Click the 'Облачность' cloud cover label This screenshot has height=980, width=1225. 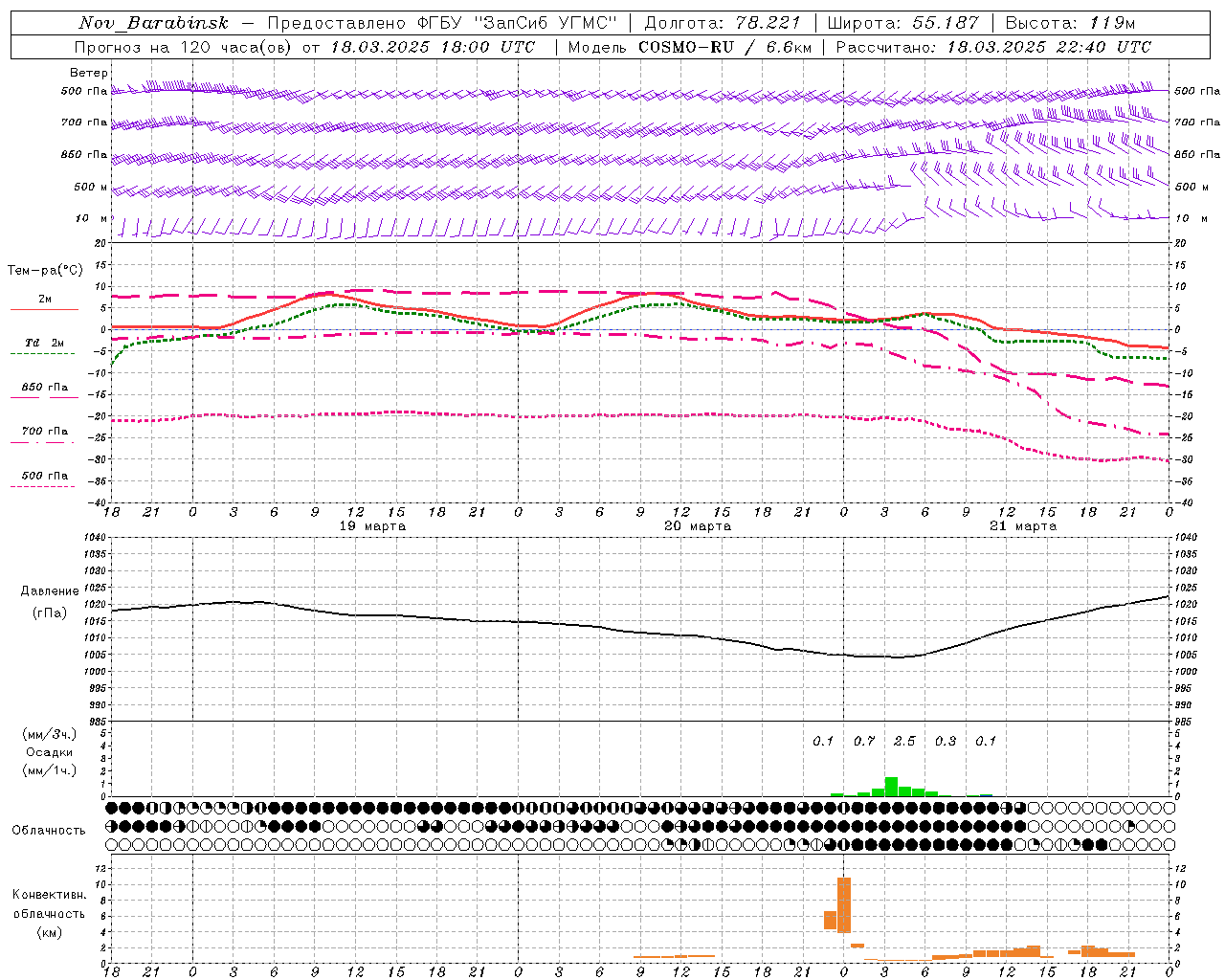point(49,831)
